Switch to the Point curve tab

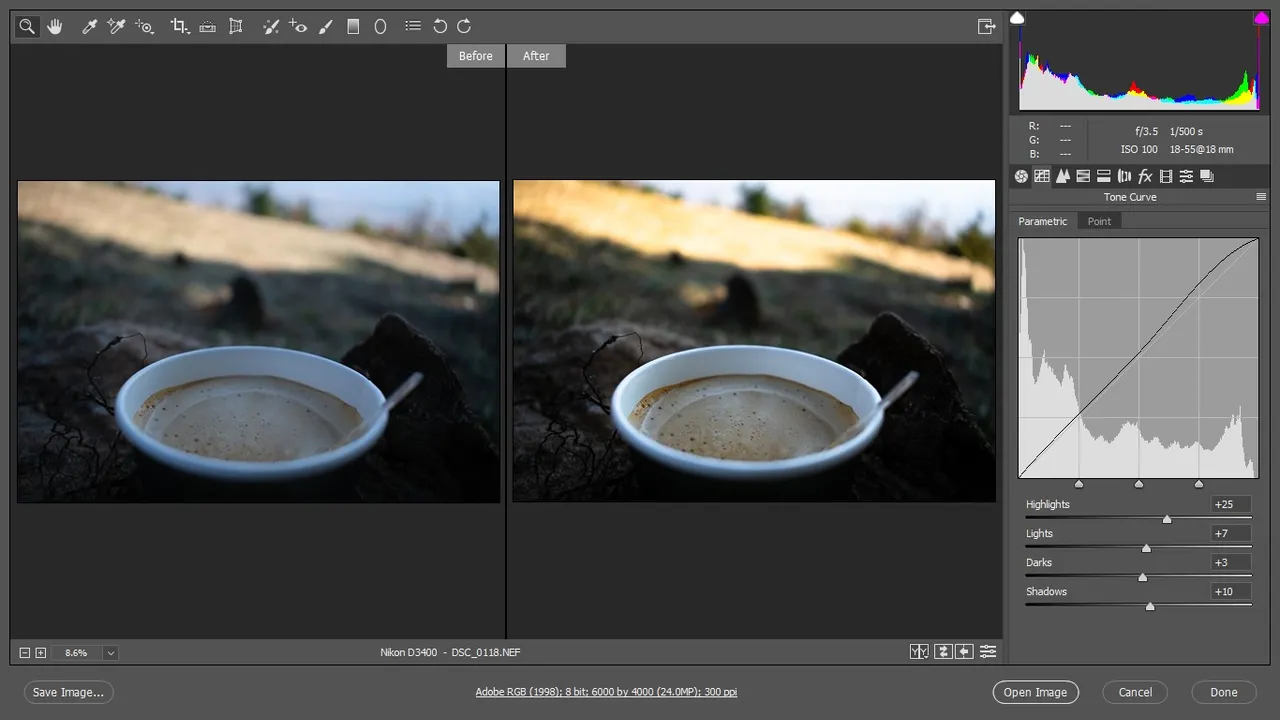pos(1099,221)
